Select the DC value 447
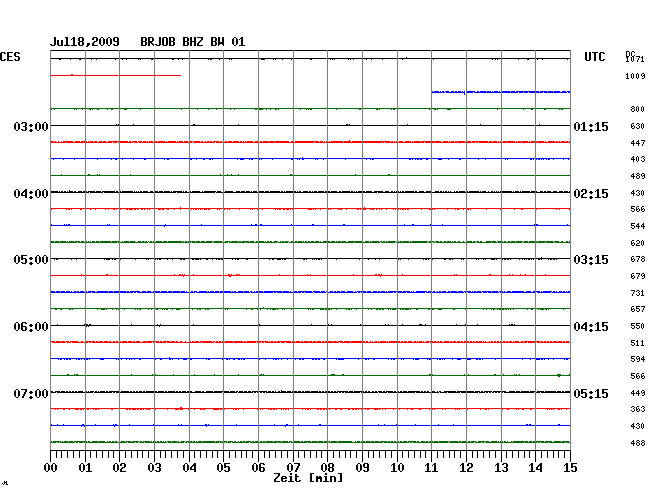650x494 pixels. click(638, 143)
